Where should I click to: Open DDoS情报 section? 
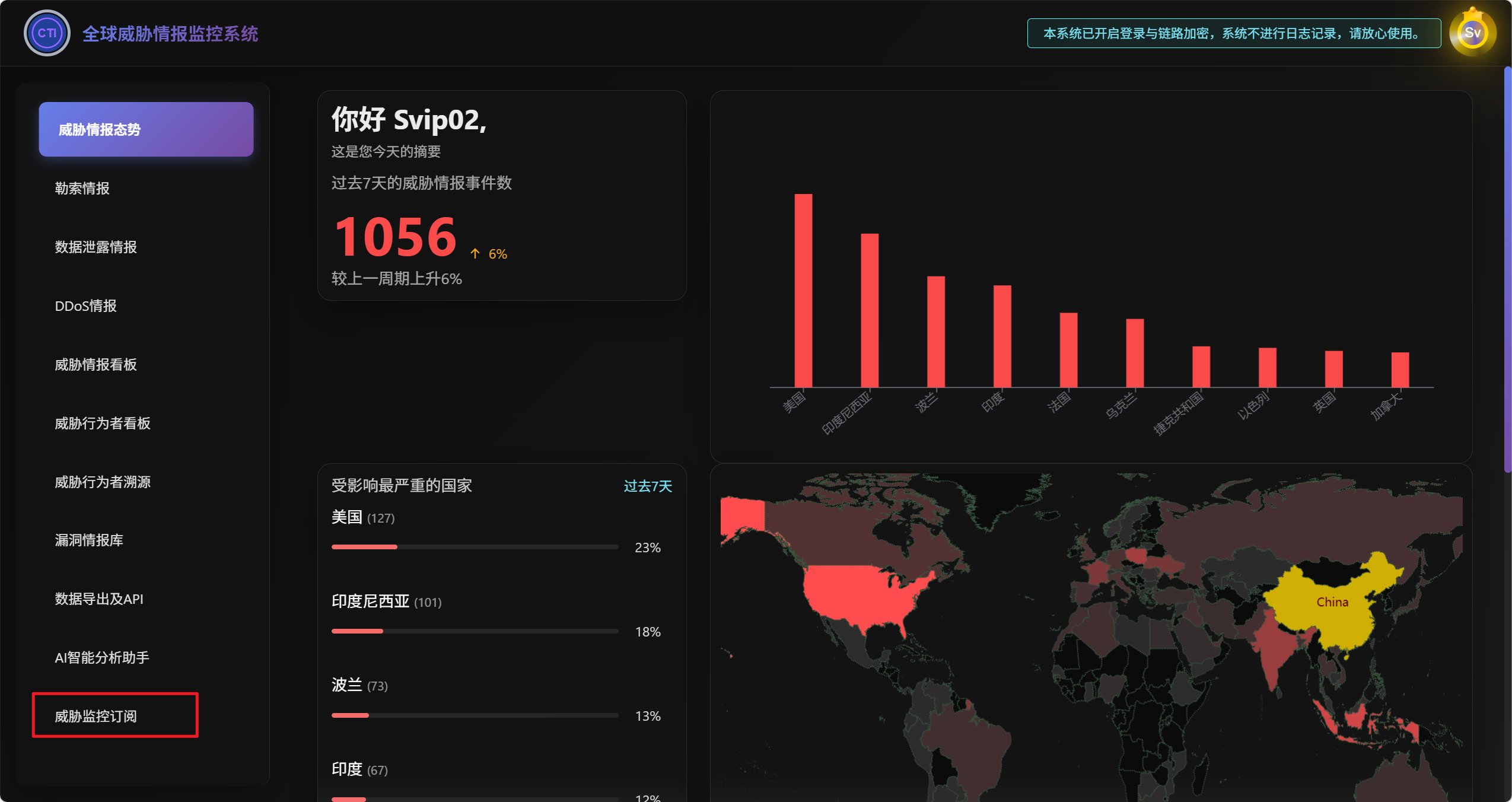85,305
